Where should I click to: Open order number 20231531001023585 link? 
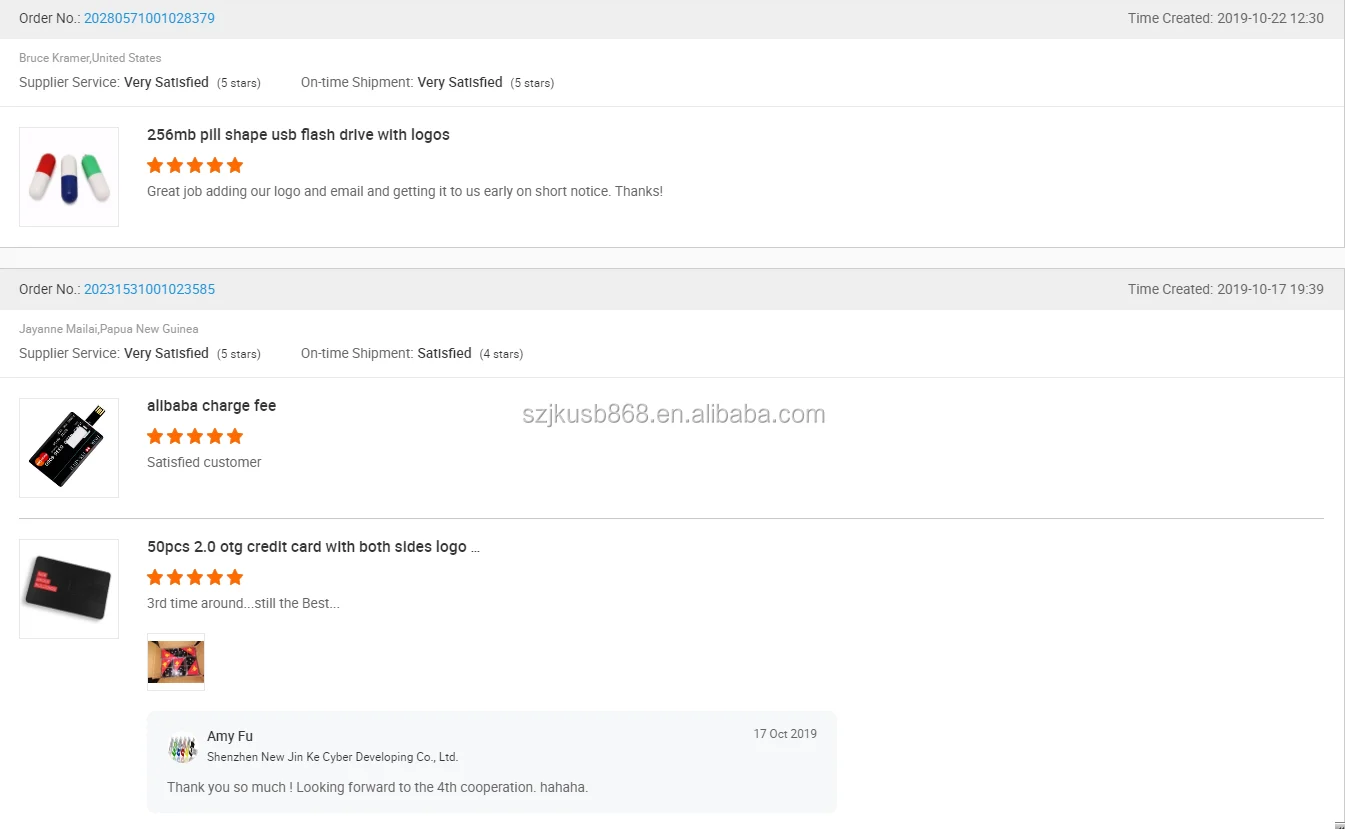pyautogui.click(x=149, y=289)
